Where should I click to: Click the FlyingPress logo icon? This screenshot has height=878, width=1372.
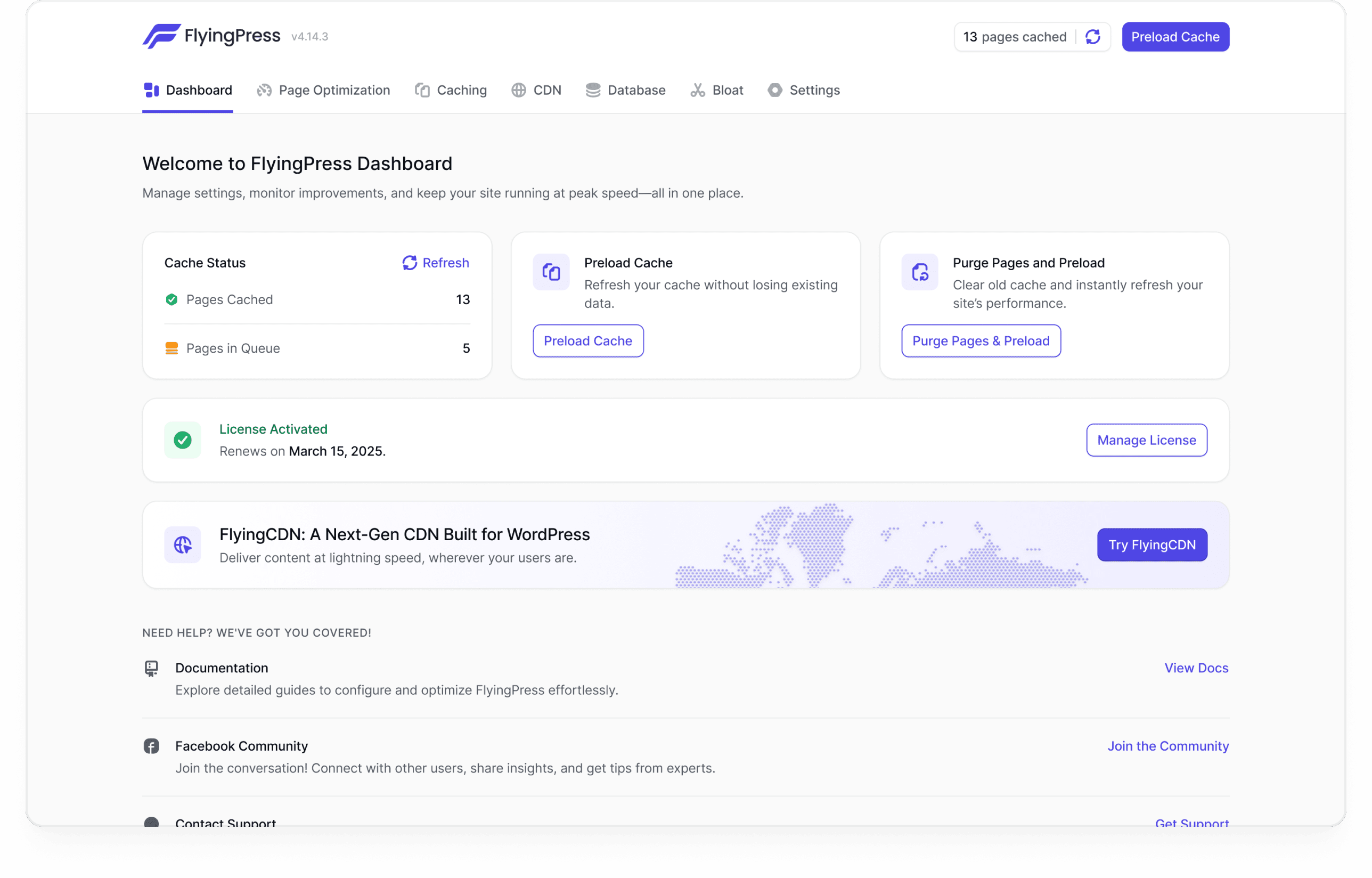tap(161, 36)
